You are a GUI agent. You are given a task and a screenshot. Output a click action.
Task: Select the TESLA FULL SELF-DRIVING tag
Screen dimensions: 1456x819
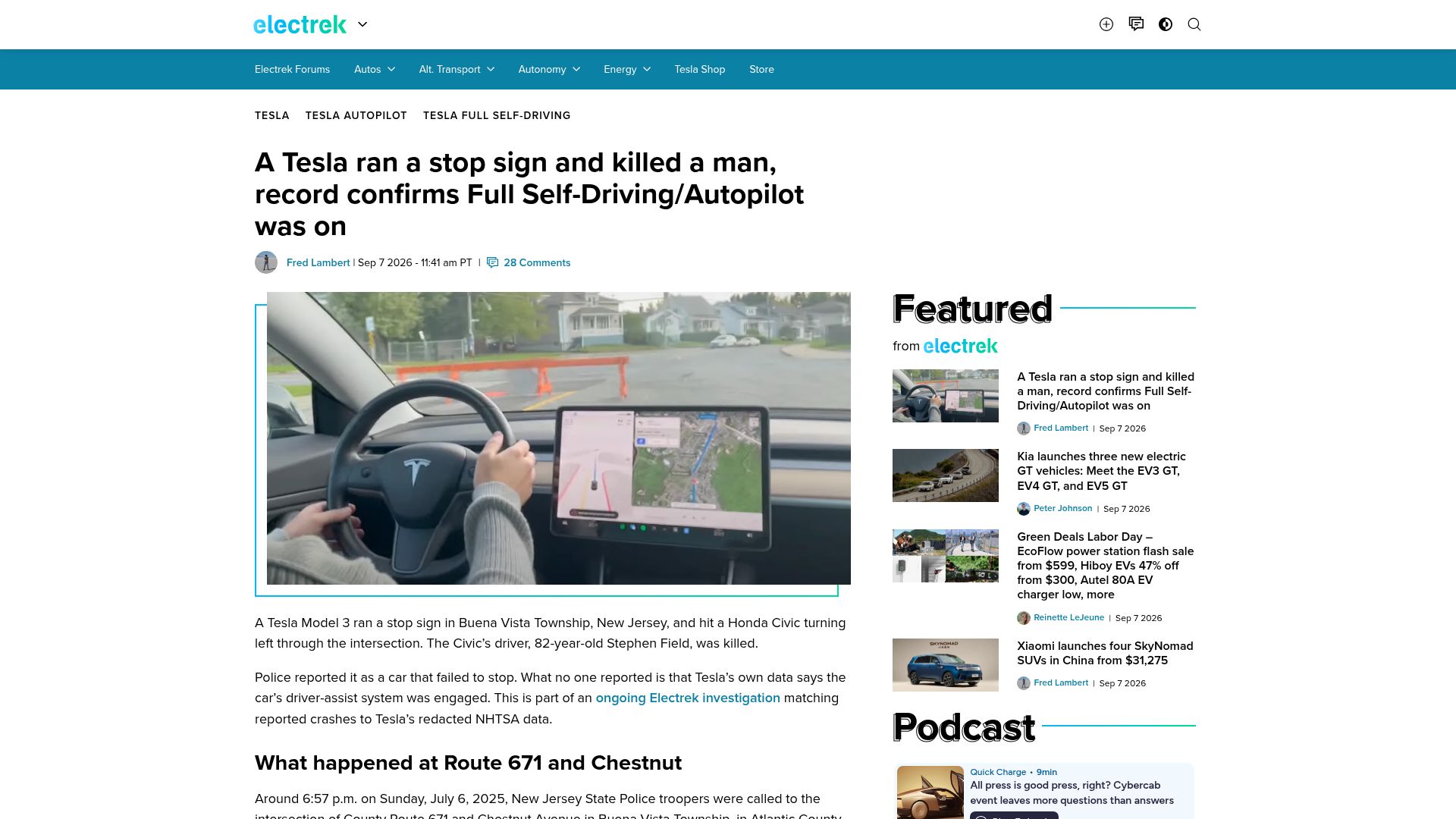(x=497, y=115)
